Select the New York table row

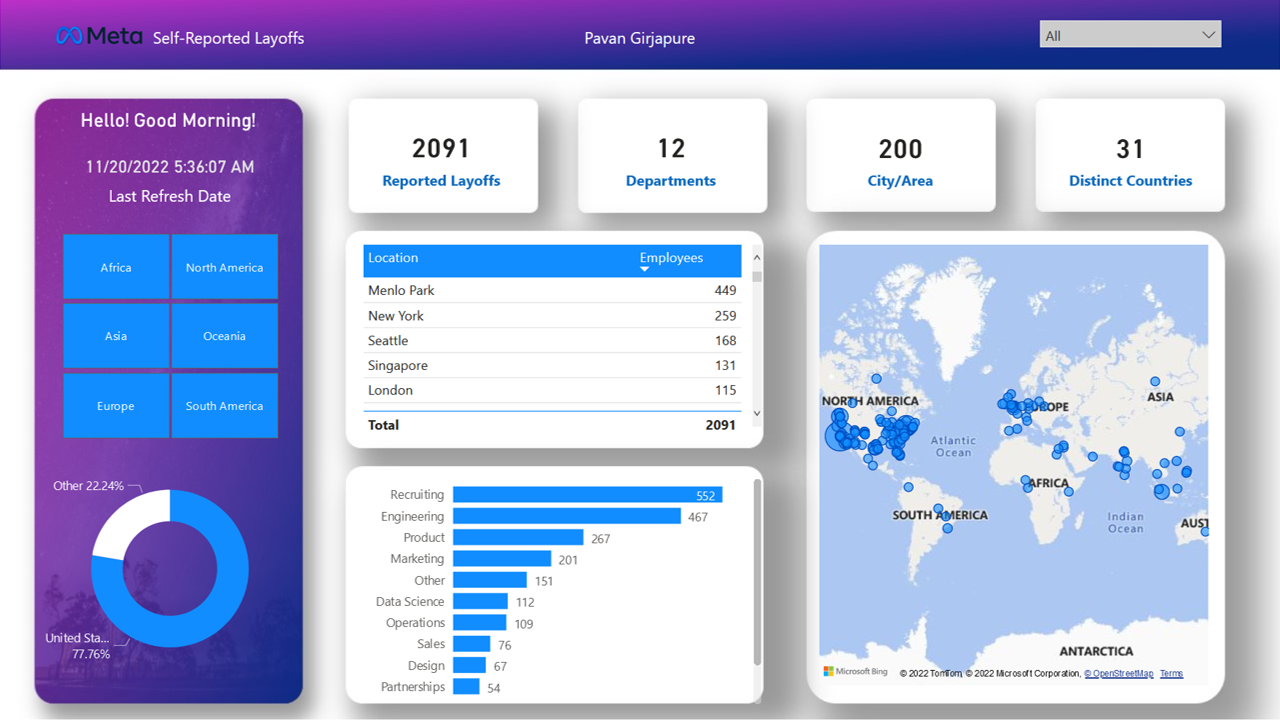[x=552, y=315]
